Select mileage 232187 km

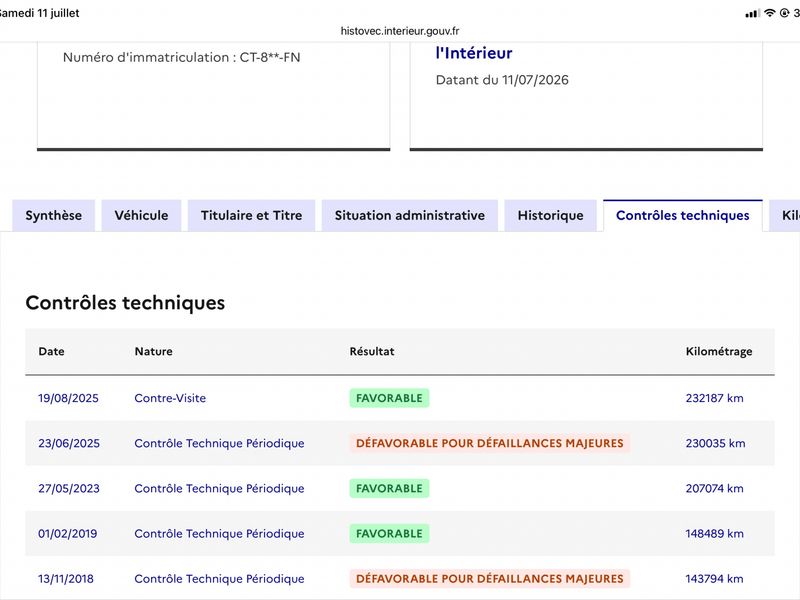click(714, 398)
